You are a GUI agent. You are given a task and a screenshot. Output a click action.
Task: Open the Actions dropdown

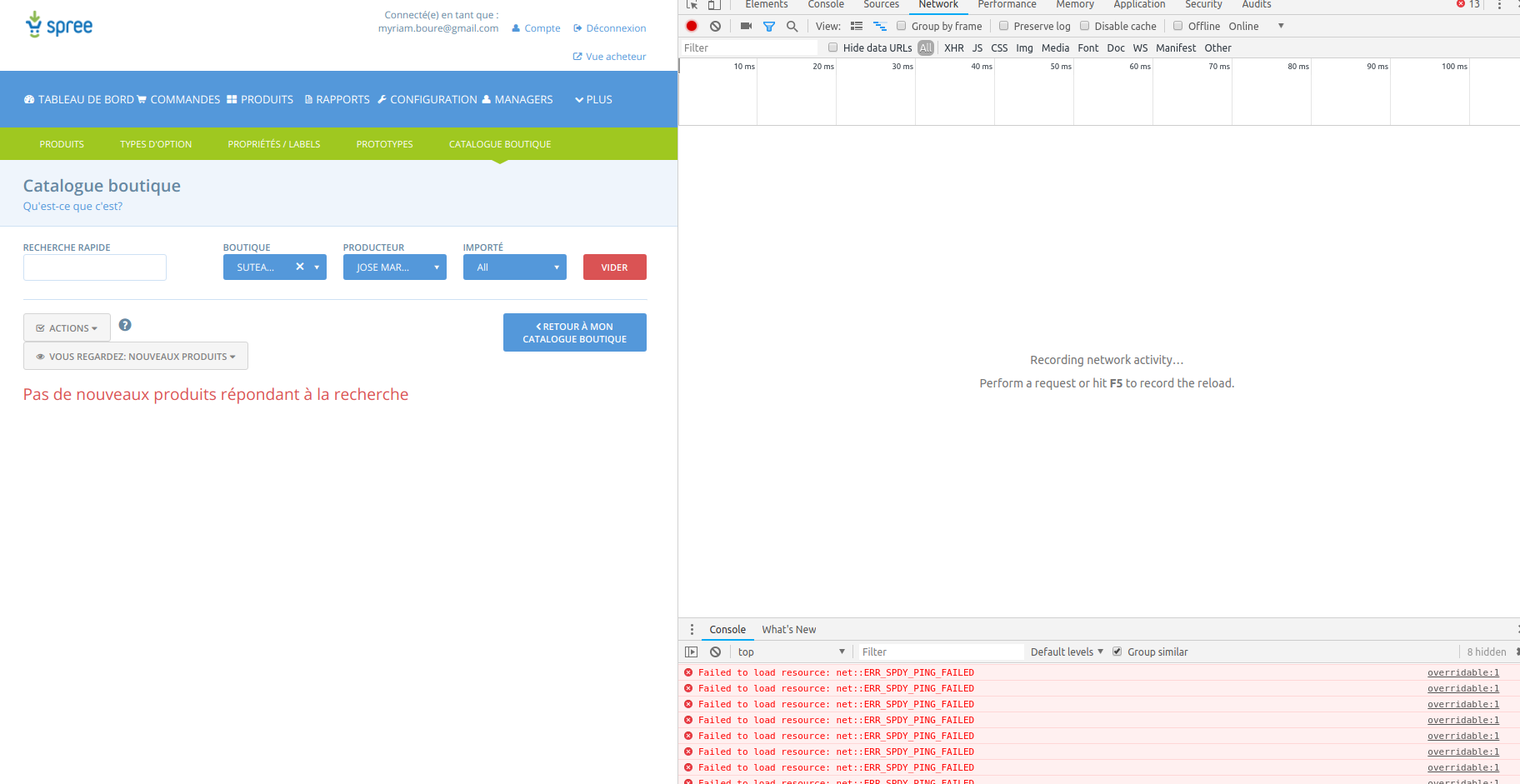click(67, 327)
